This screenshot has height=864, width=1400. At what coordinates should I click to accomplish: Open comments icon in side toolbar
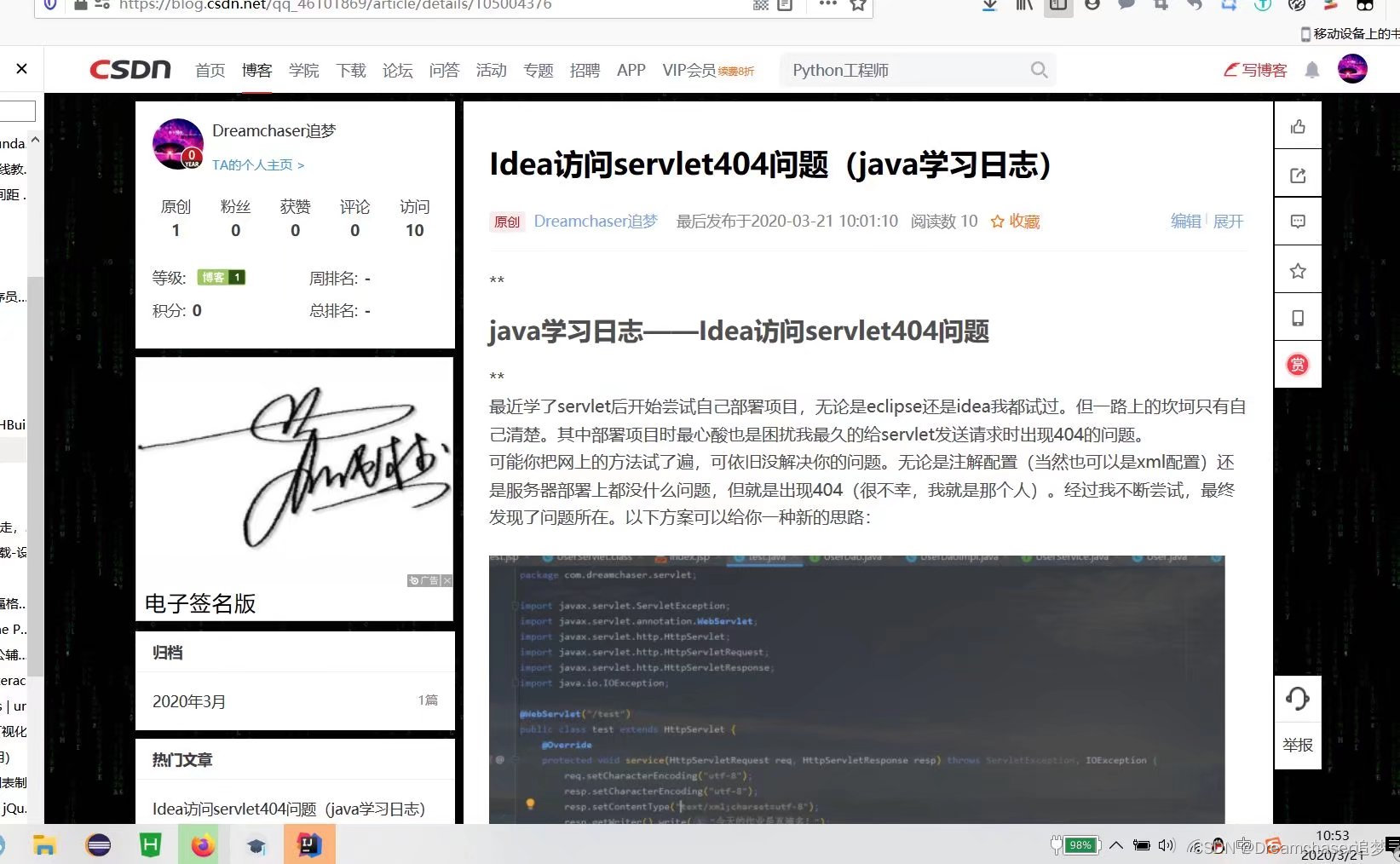point(1298,222)
